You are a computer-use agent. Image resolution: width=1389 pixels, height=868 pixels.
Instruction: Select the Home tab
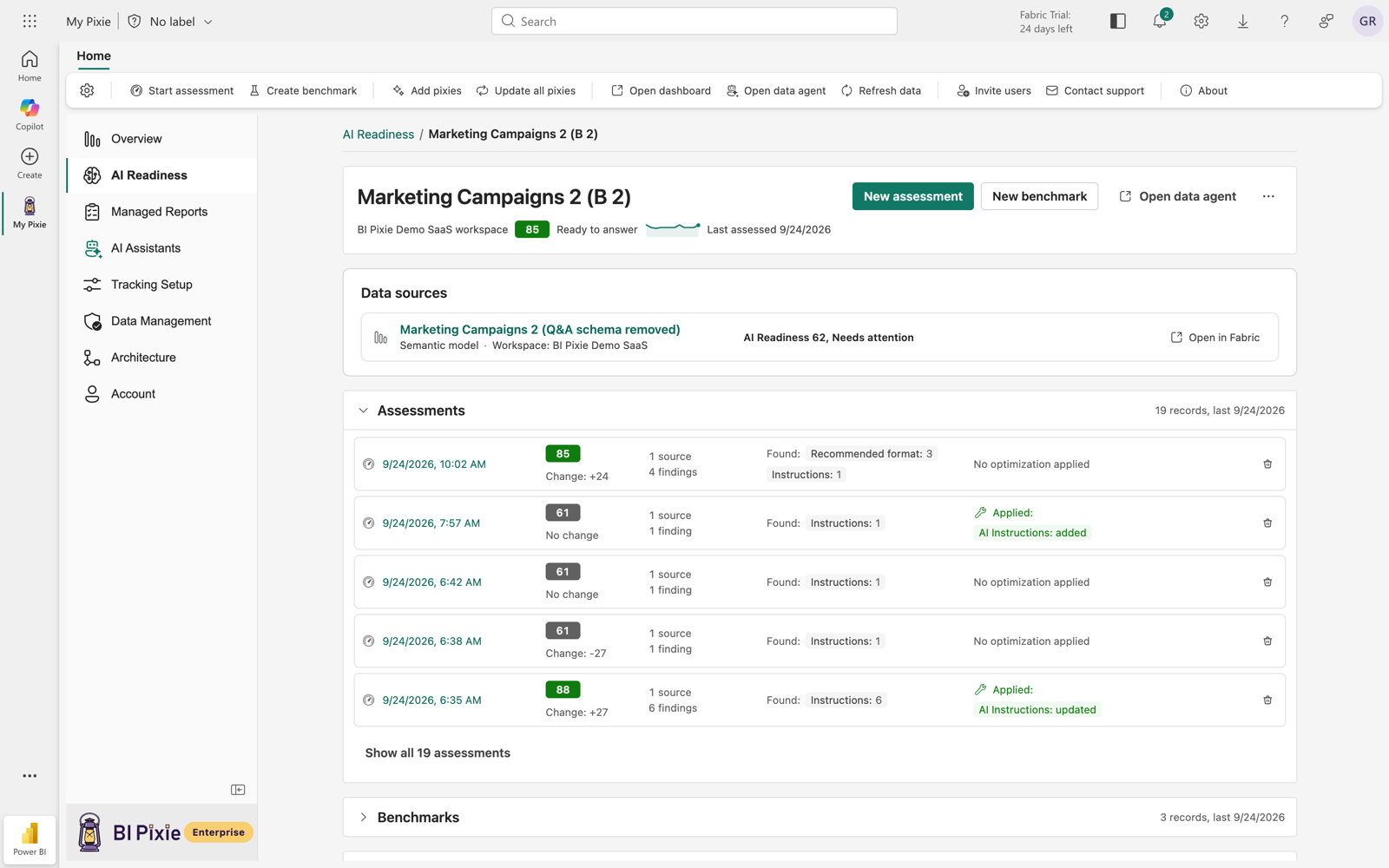tap(94, 56)
